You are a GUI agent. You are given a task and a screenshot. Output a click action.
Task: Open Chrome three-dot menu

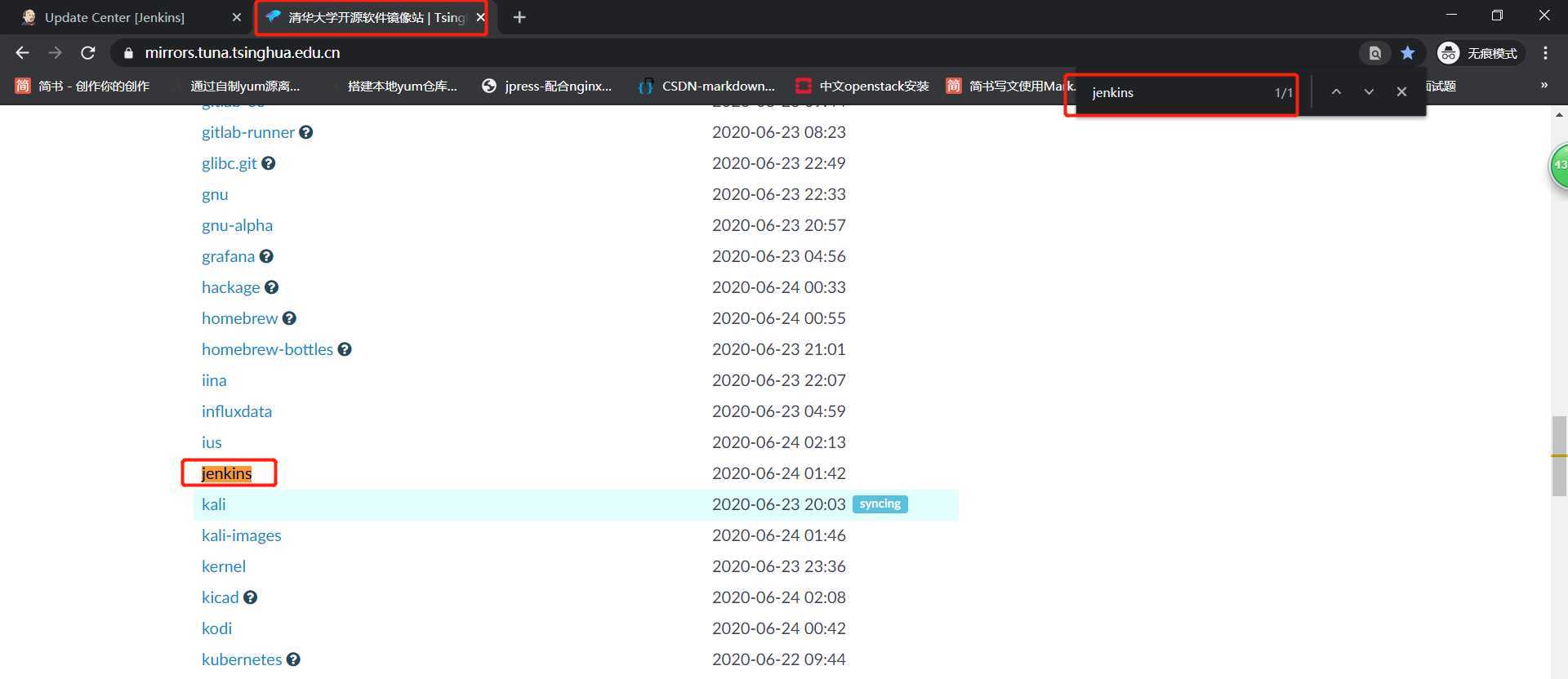point(1545,53)
